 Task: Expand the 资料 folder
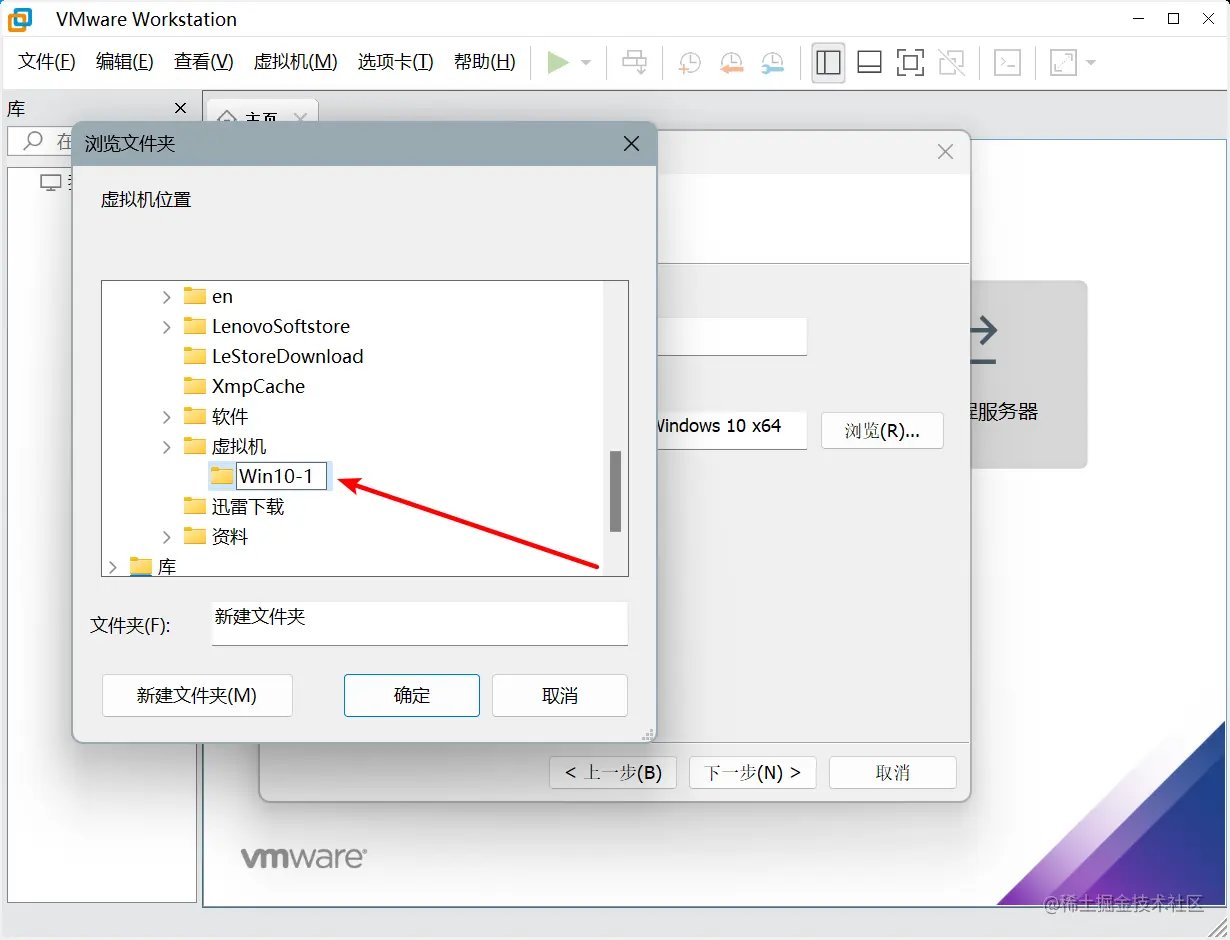point(167,537)
